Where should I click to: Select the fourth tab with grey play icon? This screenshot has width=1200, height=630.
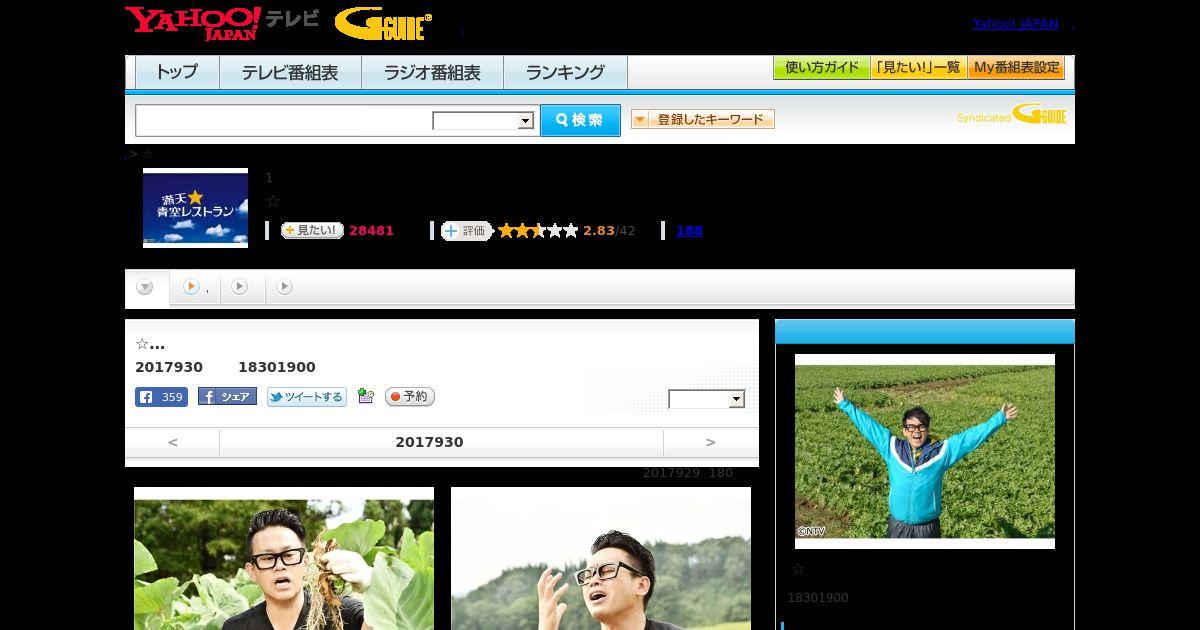click(x=285, y=288)
